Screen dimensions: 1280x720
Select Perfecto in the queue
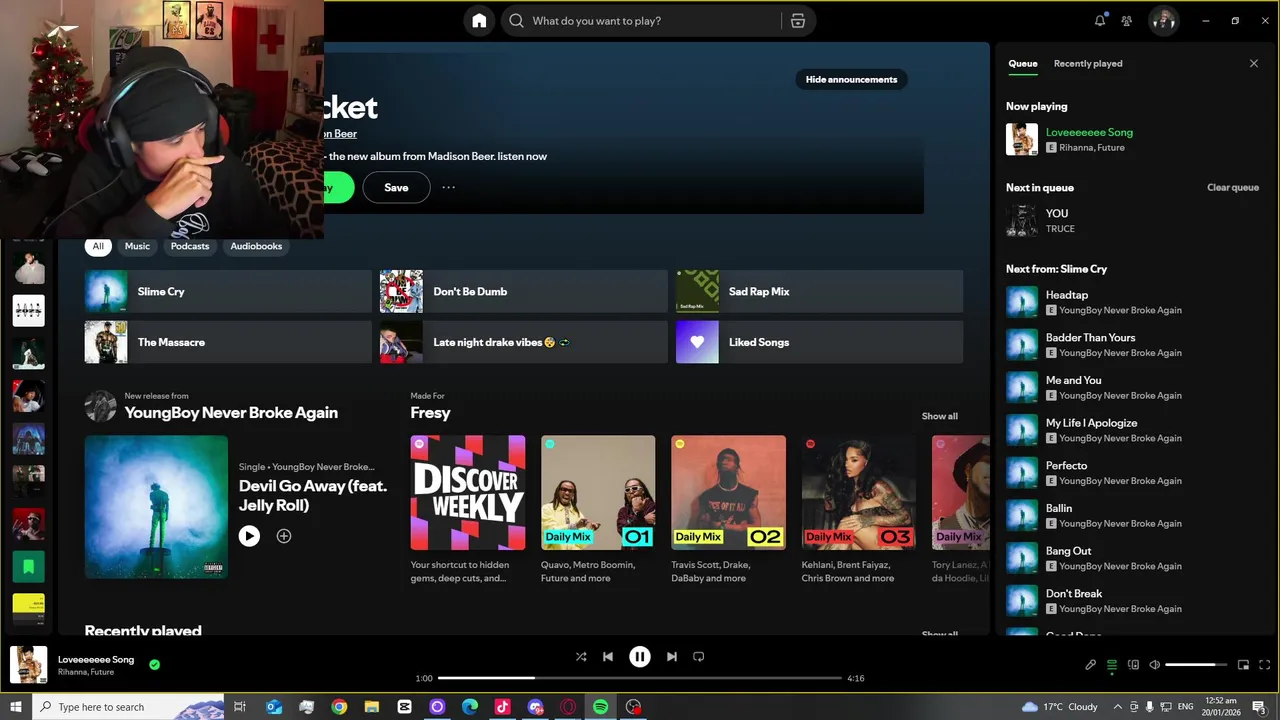(1133, 473)
